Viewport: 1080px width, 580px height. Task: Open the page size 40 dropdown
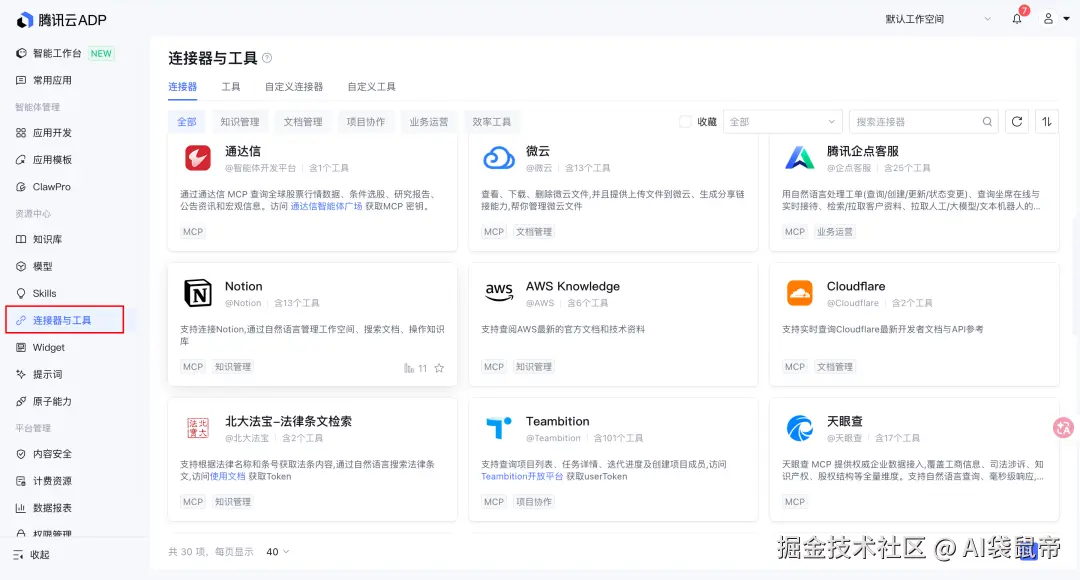pos(278,552)
